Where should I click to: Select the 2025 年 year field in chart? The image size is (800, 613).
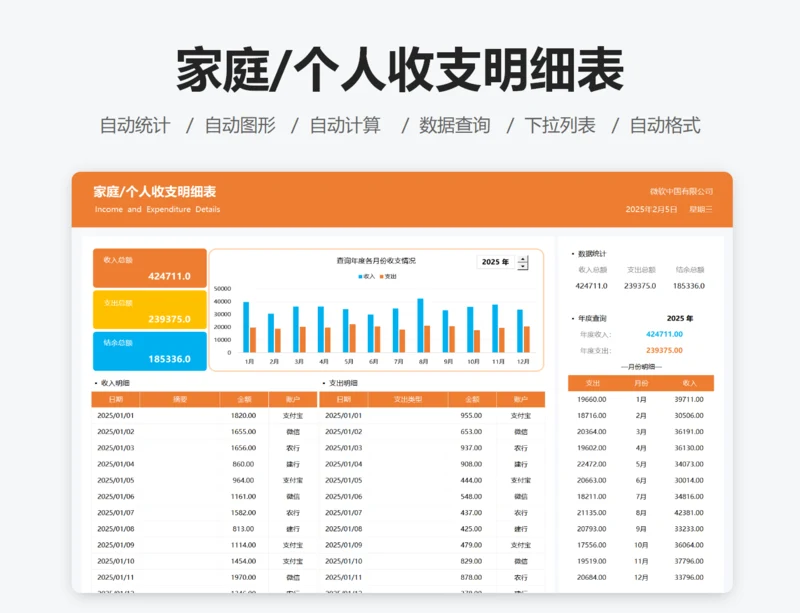pyautogui.click(x=495, y=262)
